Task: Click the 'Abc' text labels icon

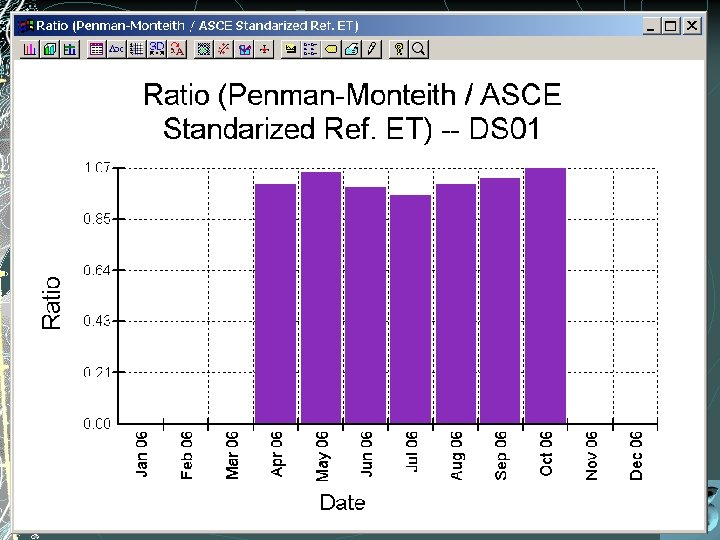Action: 117,49
